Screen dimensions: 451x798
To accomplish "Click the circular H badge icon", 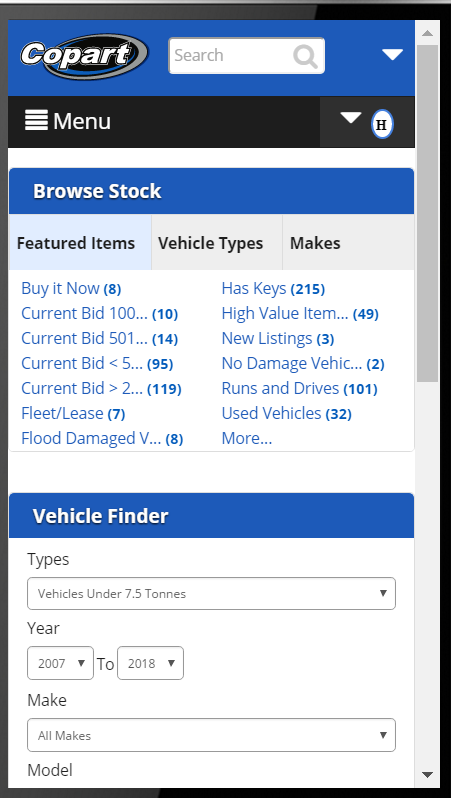I will pyautogui.click(x=382, y=124).
